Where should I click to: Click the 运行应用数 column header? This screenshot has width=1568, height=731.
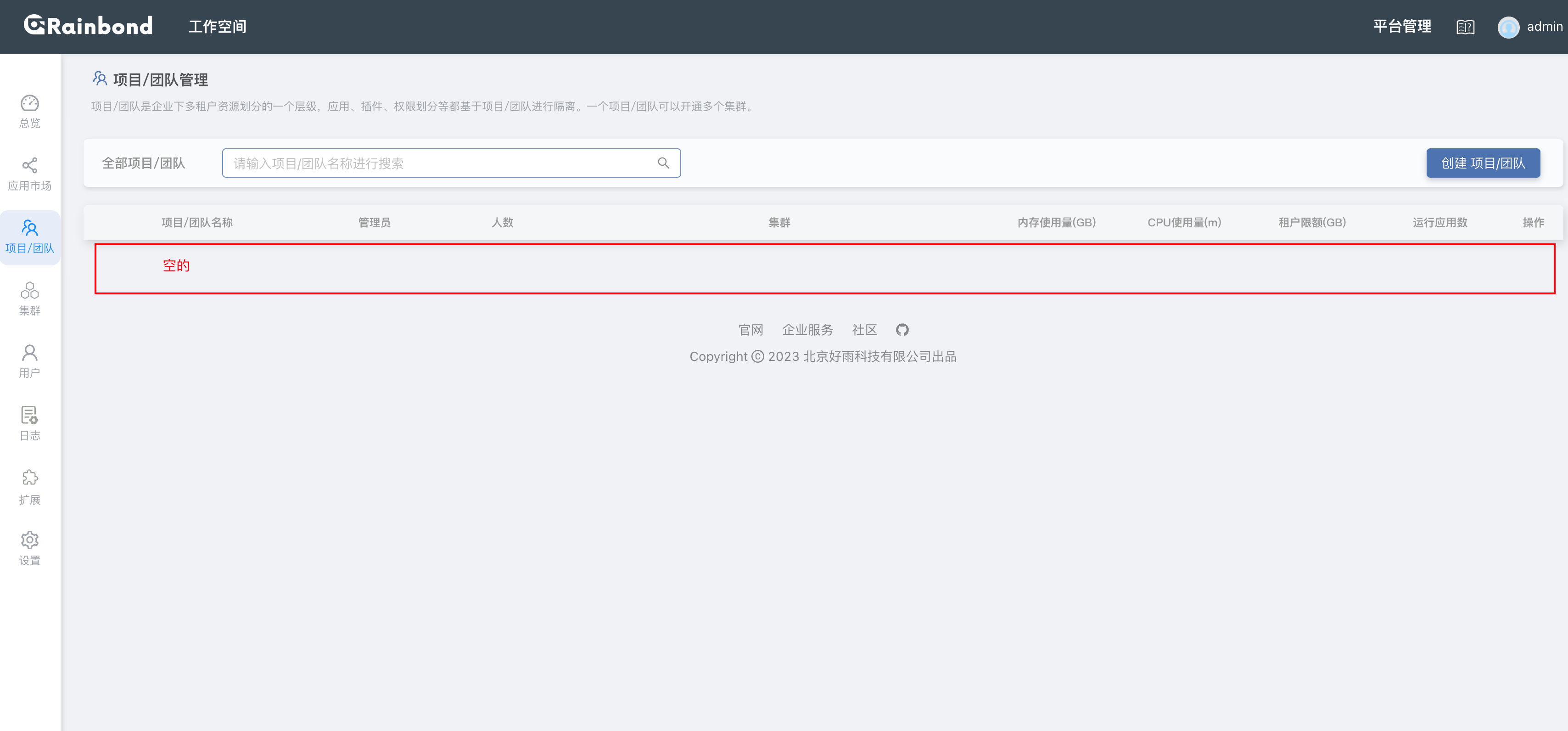(x=1439, y=223)
